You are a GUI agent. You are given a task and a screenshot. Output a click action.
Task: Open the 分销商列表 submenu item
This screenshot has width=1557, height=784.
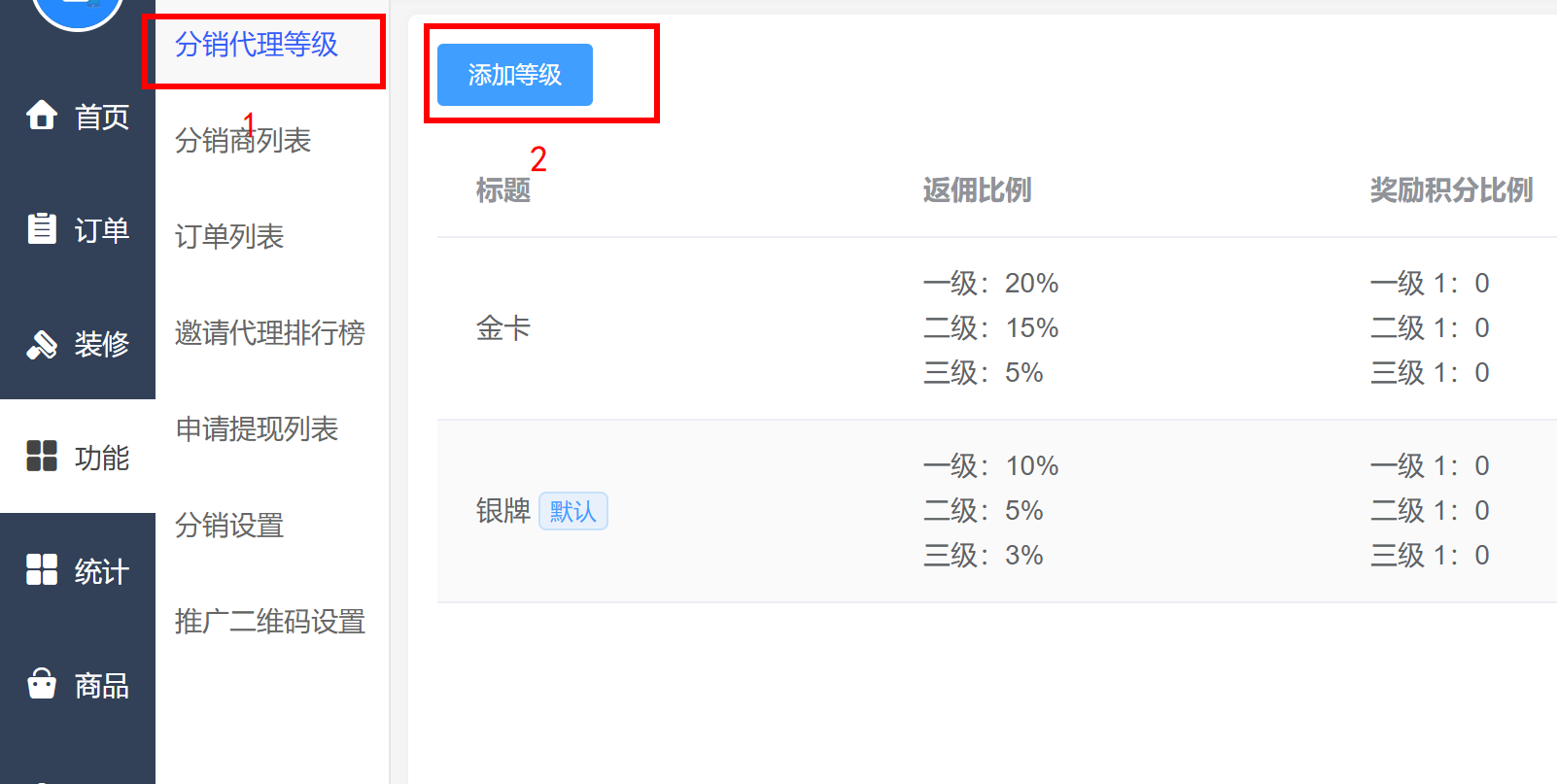pos(243,141)
